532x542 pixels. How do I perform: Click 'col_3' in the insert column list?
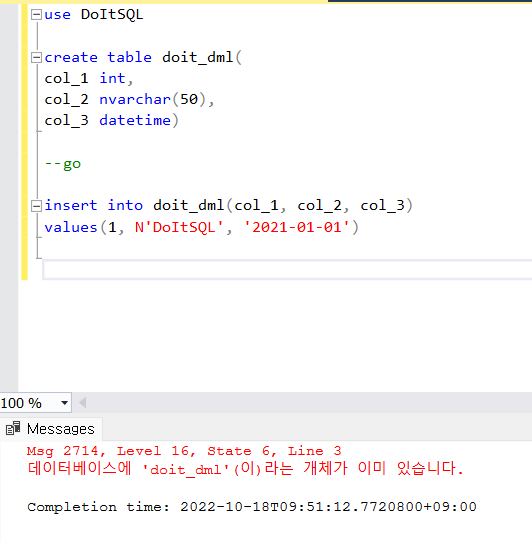(382, 206)
